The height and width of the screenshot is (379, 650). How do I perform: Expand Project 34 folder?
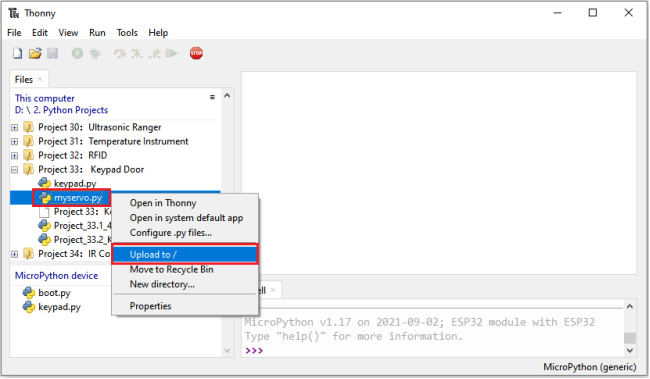15,254
